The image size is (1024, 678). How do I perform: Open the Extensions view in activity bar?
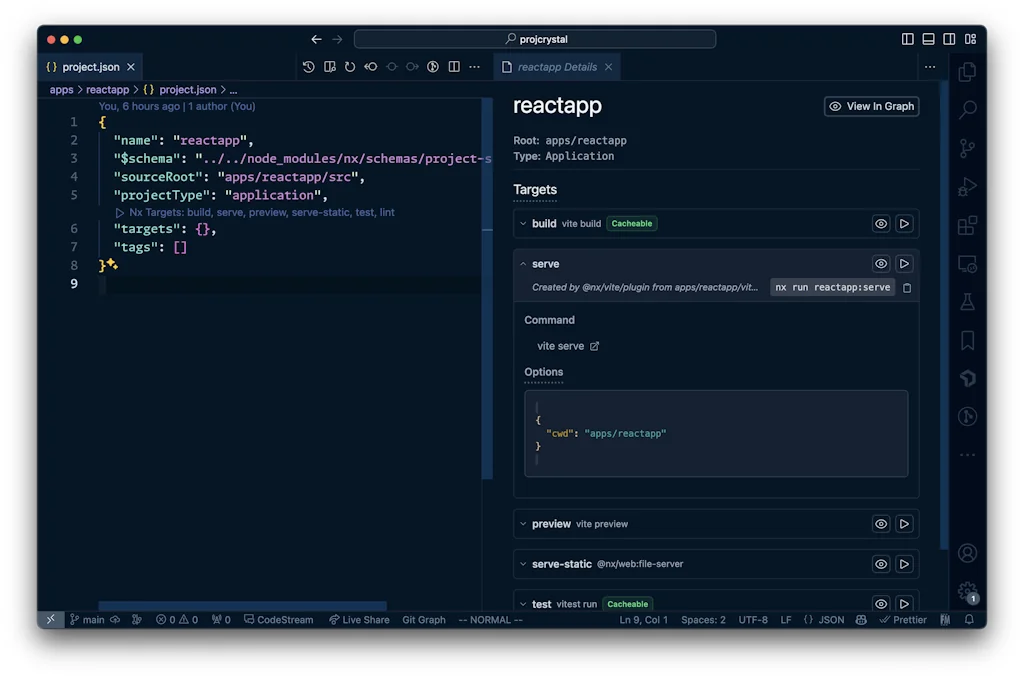coord(967,226)
